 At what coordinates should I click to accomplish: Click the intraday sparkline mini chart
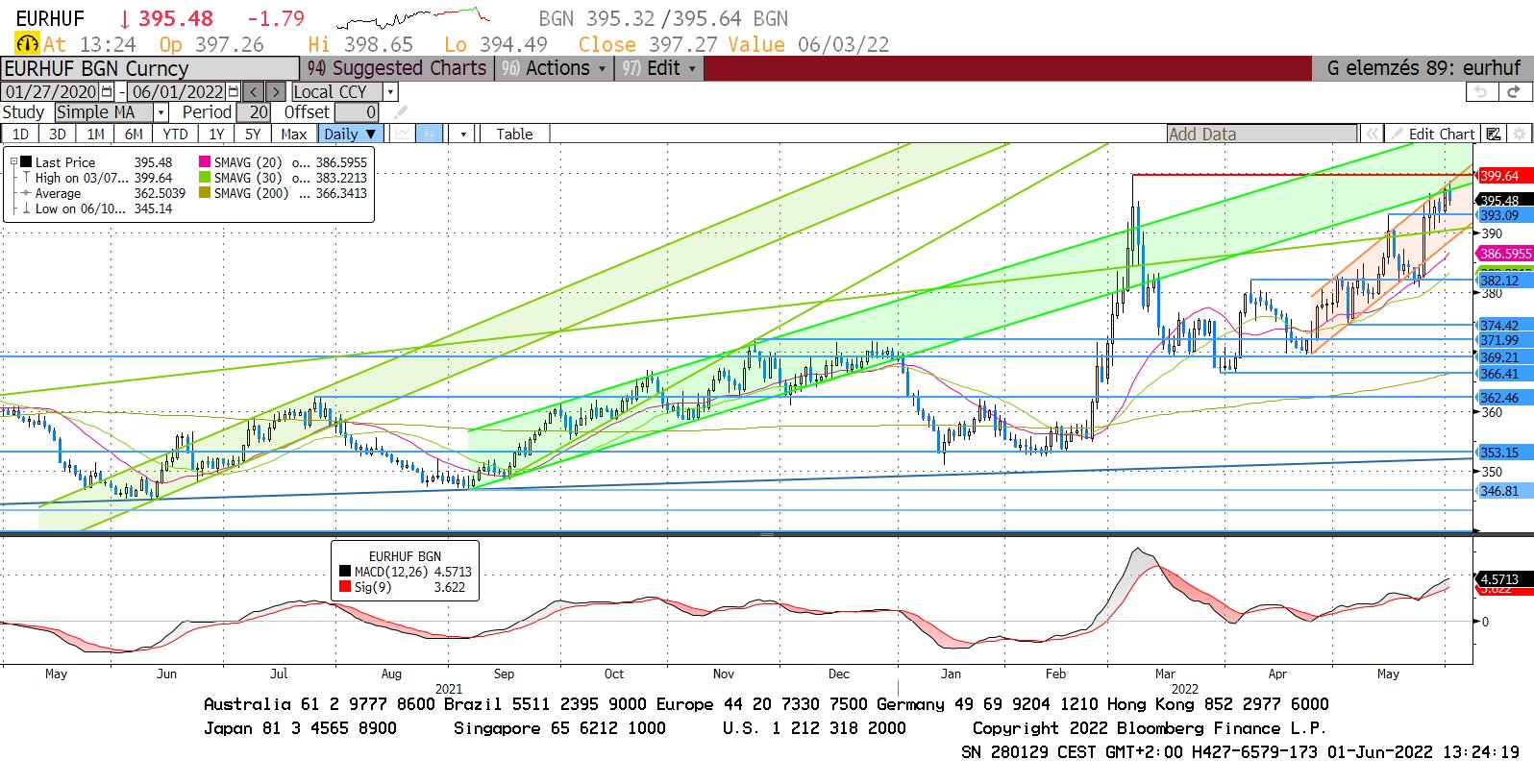413,18
